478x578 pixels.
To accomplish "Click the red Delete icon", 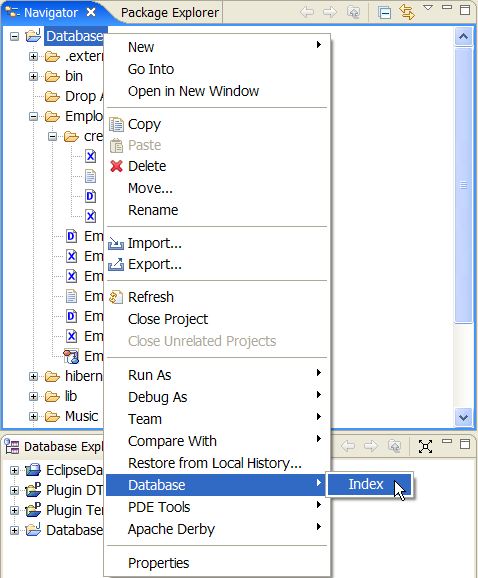I will (x=116, y=166).
